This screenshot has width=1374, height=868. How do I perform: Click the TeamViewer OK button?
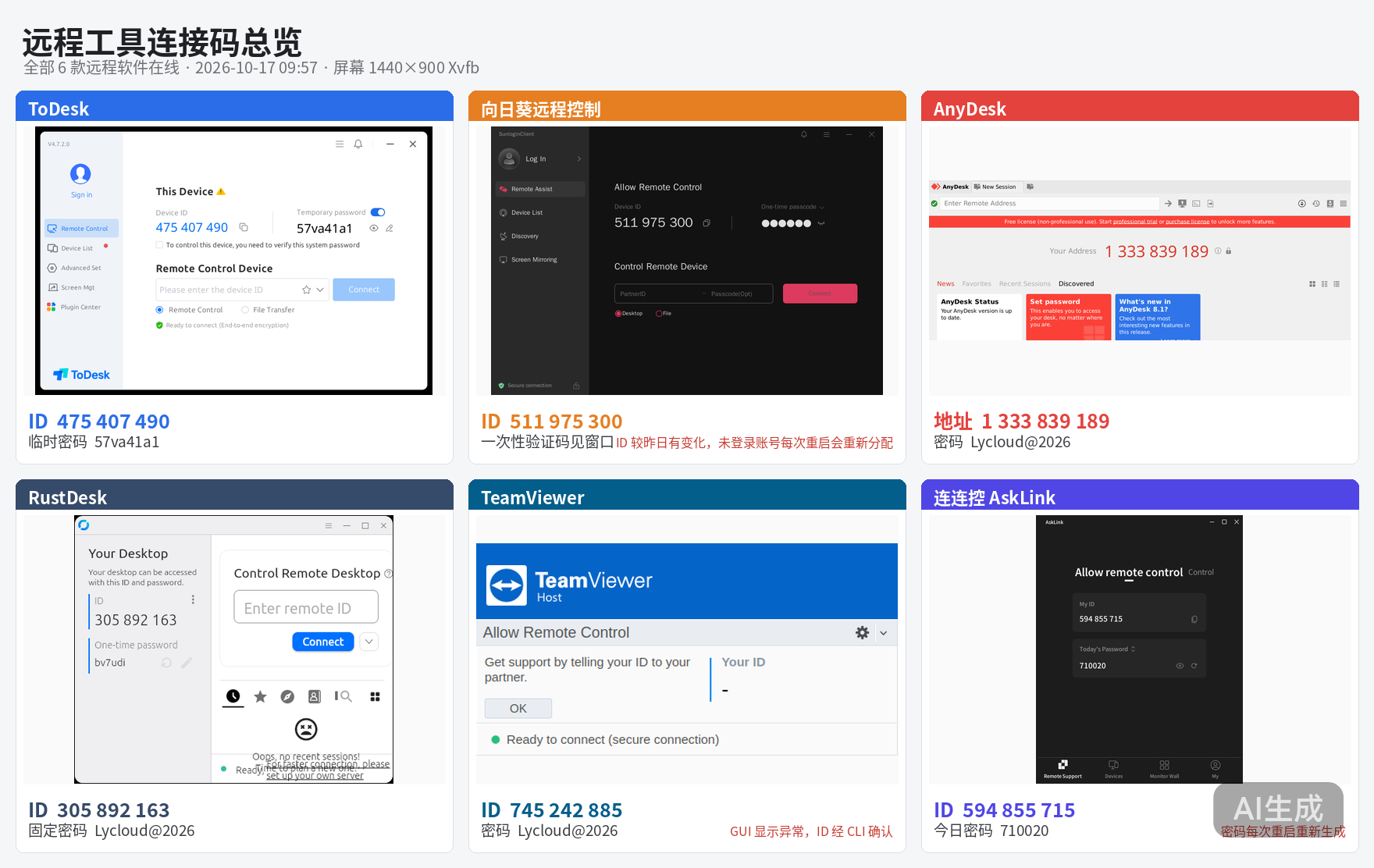click(x=518, y=708)
